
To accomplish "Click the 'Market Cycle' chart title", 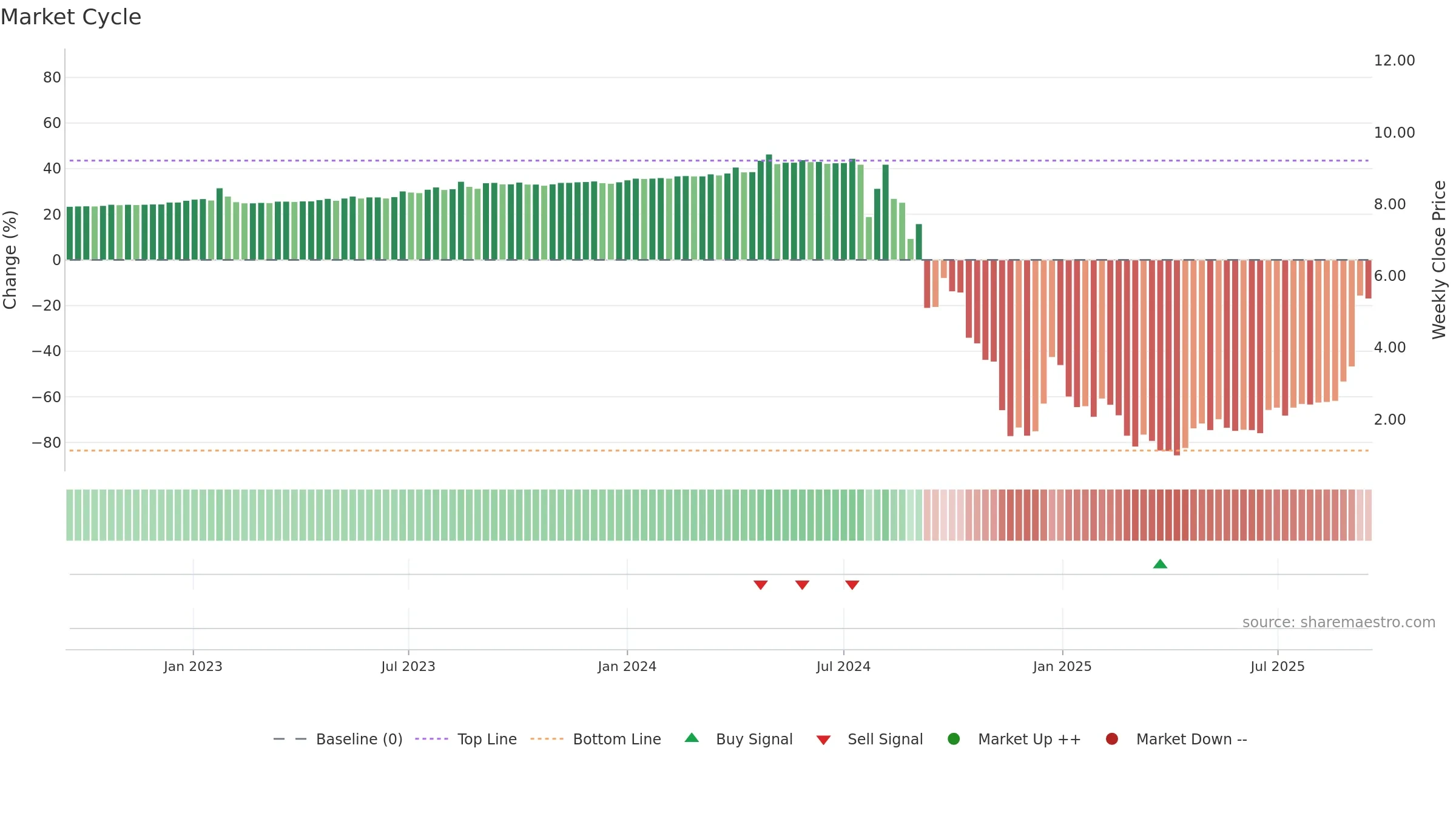I will coord(71,17).
